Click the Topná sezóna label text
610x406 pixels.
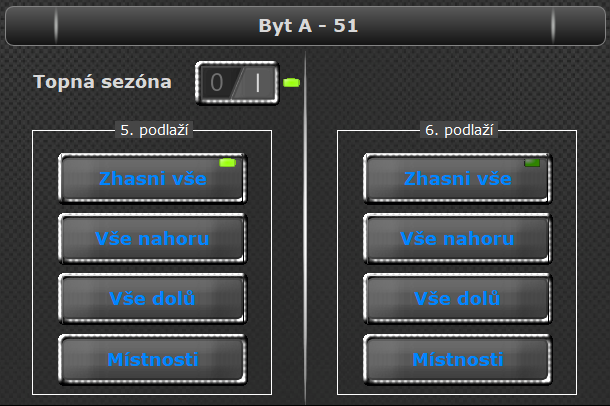pyautogui.click(x=103, y=82)
